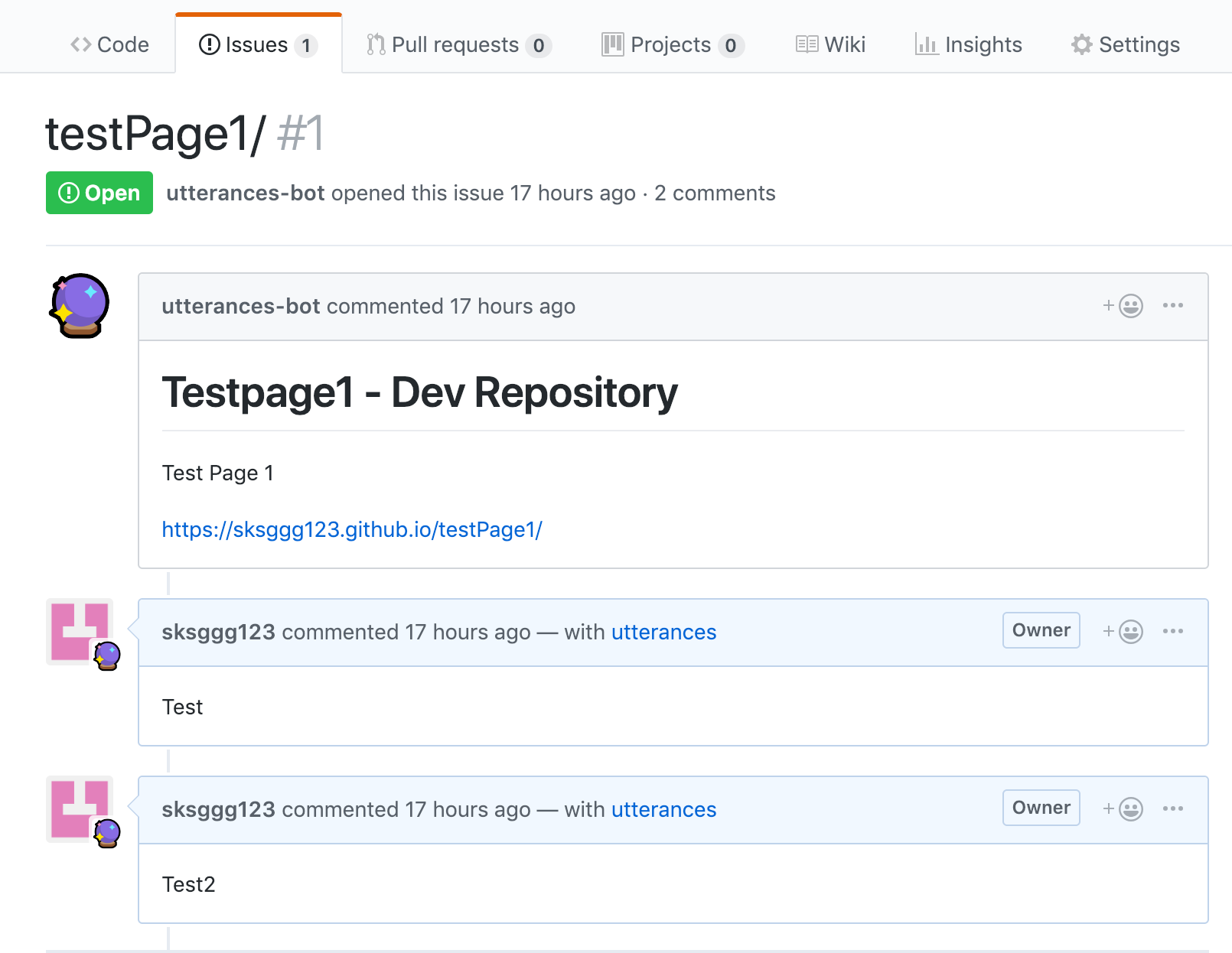Add reaction to the Test2 comment
Screen dimensions: 1232x953
[1123, 809]
